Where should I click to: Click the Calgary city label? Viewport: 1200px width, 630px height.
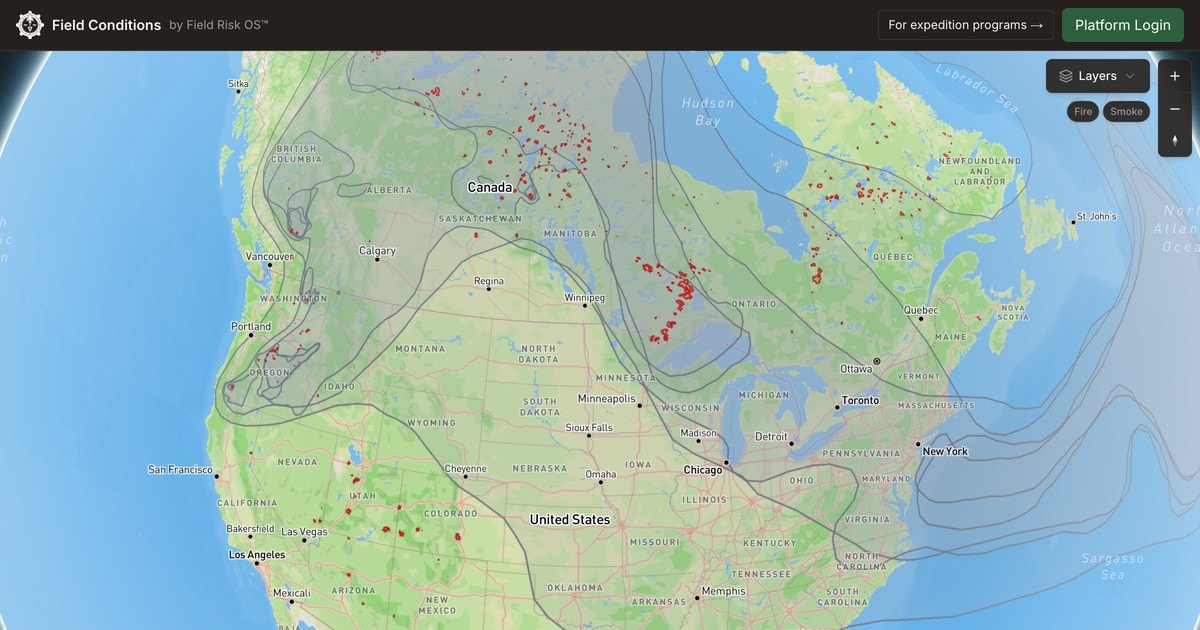(x=378, y=251)
